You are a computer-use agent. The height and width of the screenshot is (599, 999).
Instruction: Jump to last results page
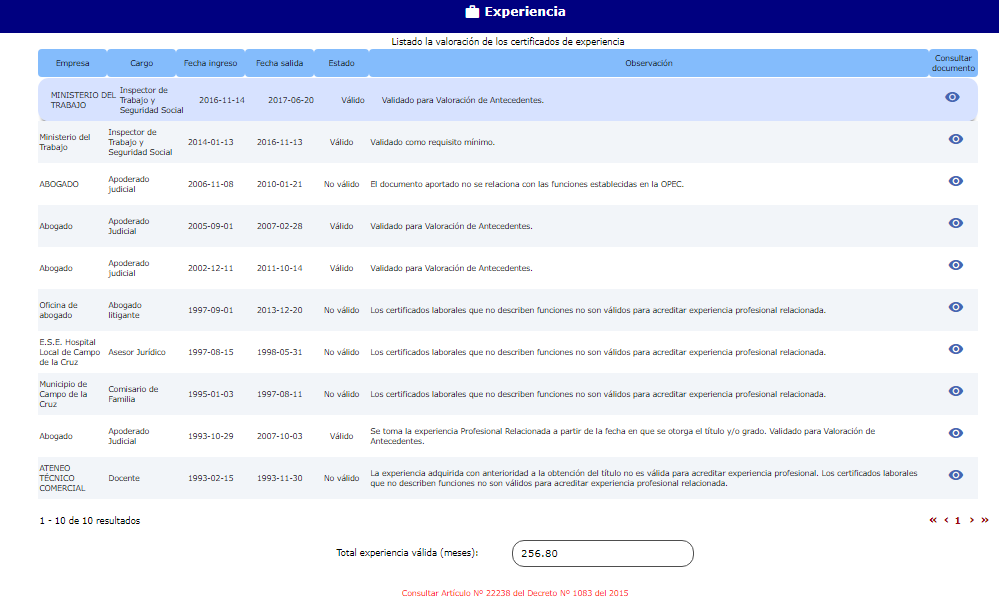(x=985, y=520)
